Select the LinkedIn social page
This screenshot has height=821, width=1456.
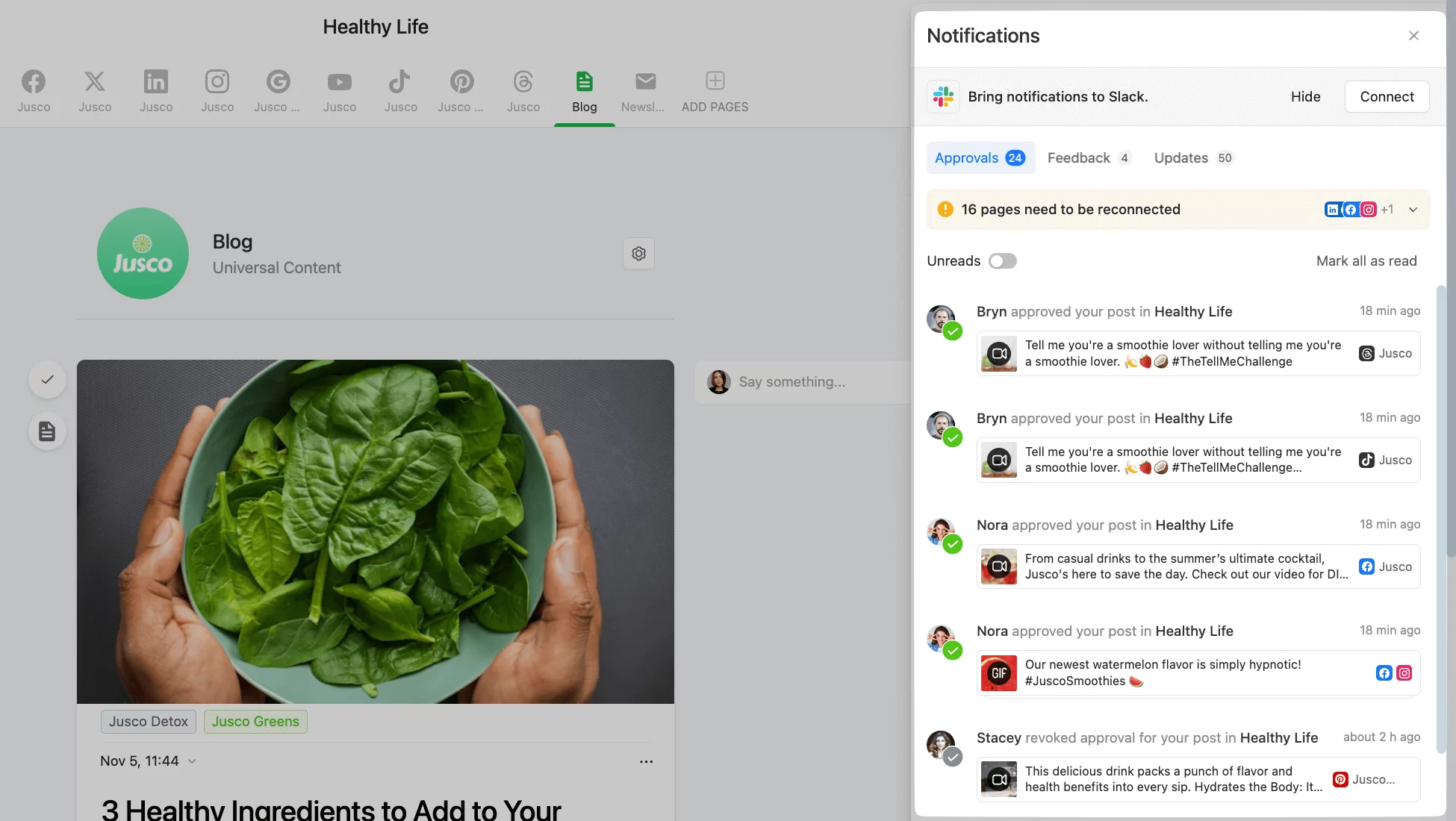(x=156, y=89)
